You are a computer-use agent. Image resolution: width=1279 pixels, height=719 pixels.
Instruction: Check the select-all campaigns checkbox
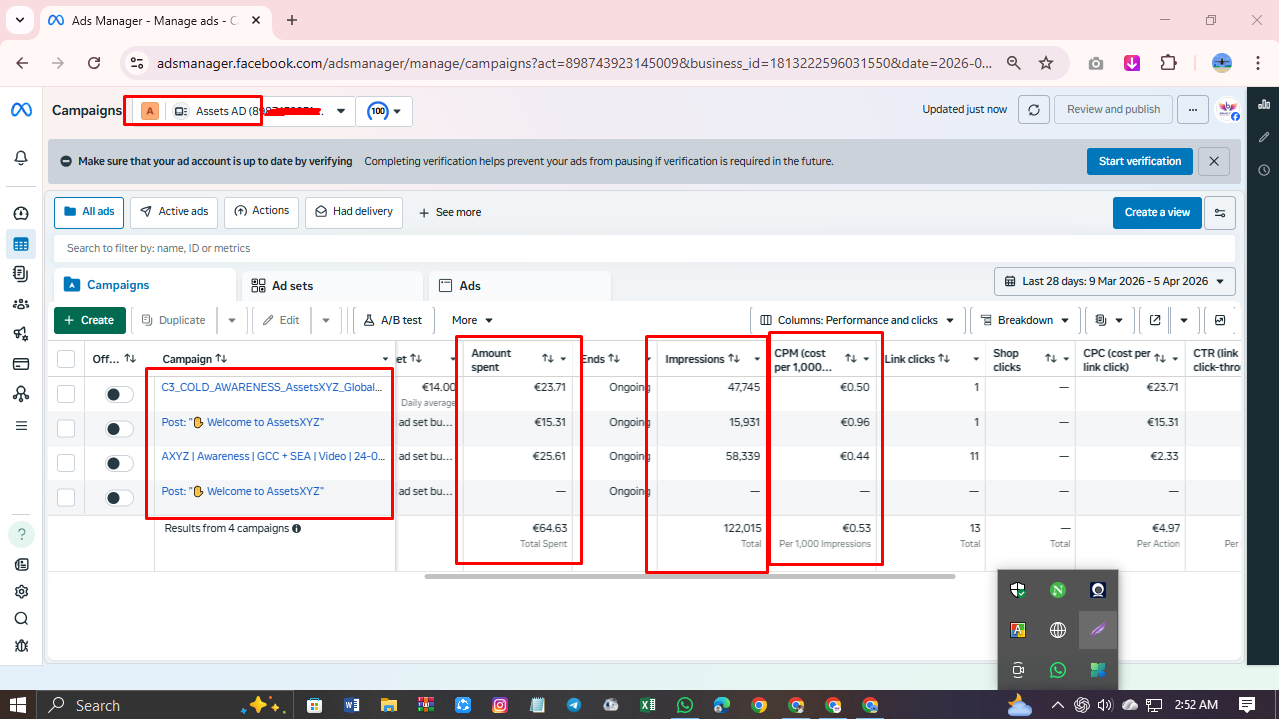tap(66, 359)
